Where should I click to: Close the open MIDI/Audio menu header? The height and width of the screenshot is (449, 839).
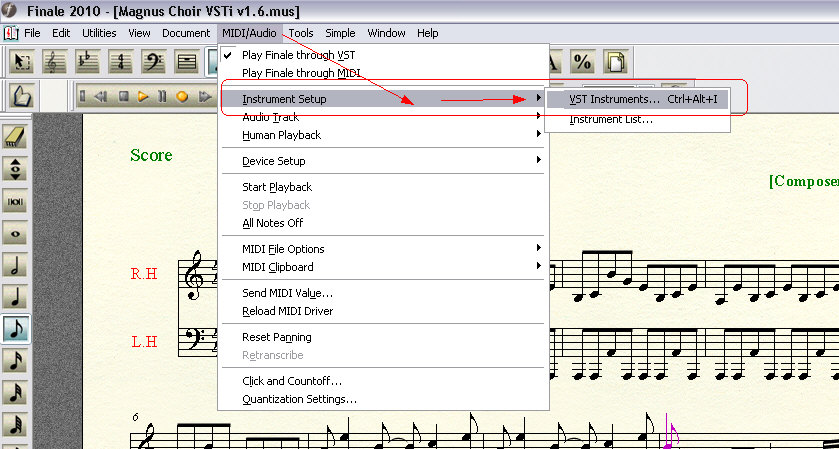coord(249,33)
